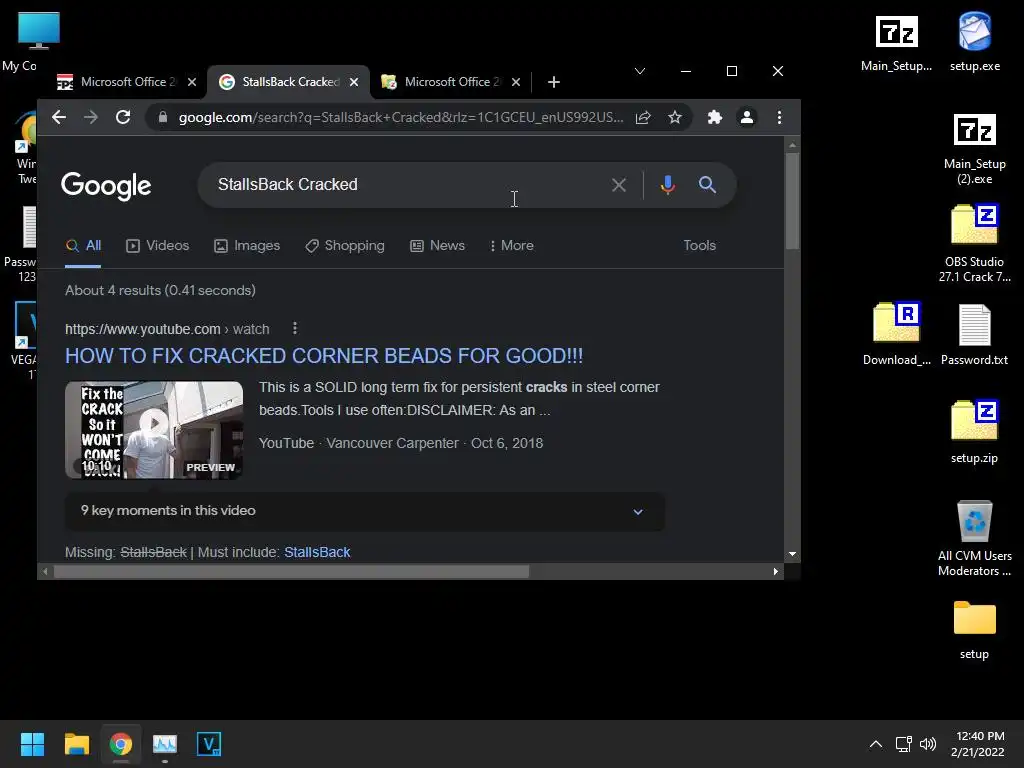Screen dimensions: 1024x768
Task: Click the About 4 results text
Action: (x=160, y=291)
